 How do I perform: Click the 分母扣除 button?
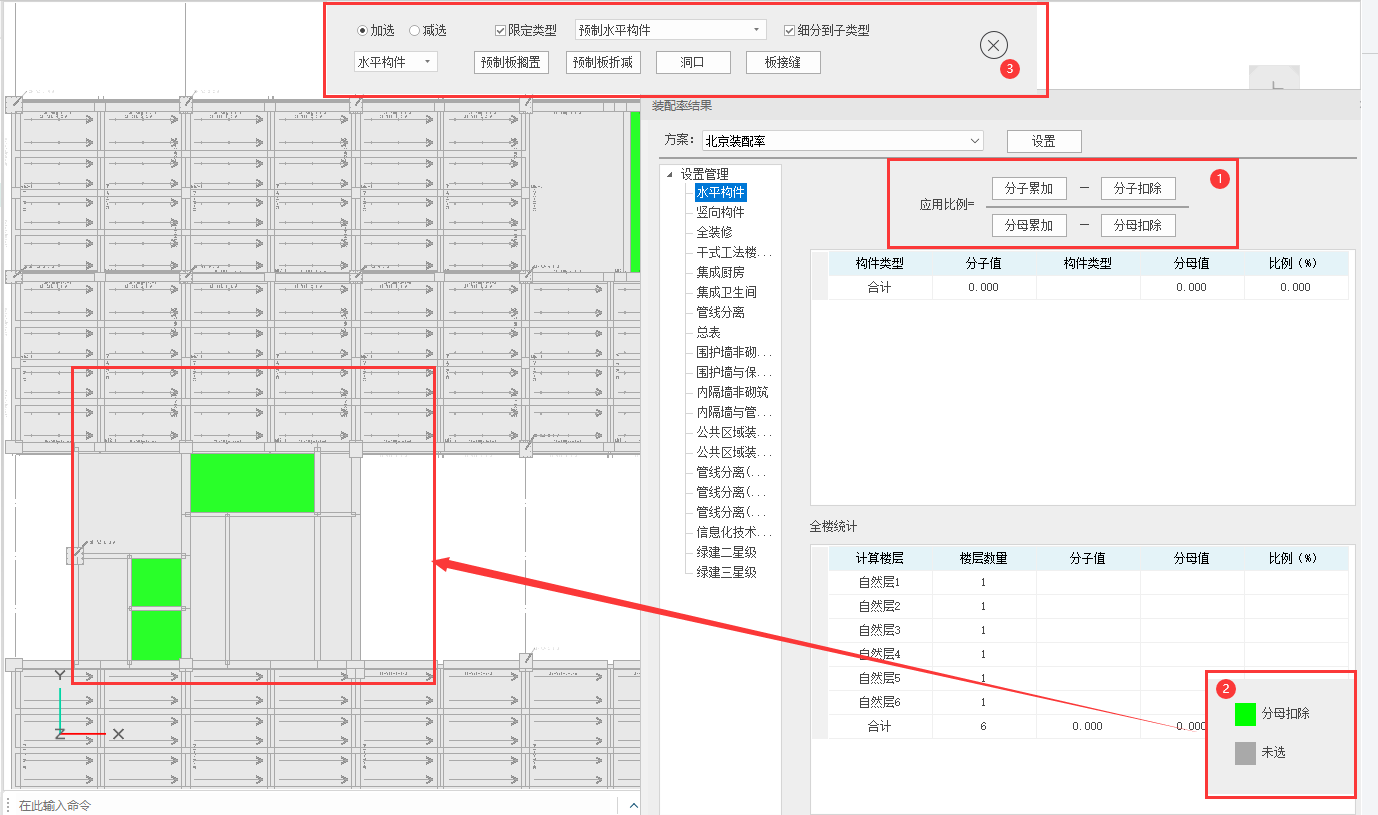[1137, 225]
